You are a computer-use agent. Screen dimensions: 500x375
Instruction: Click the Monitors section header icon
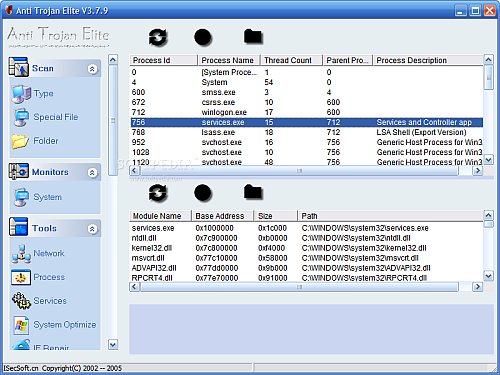tap(19, 171)
